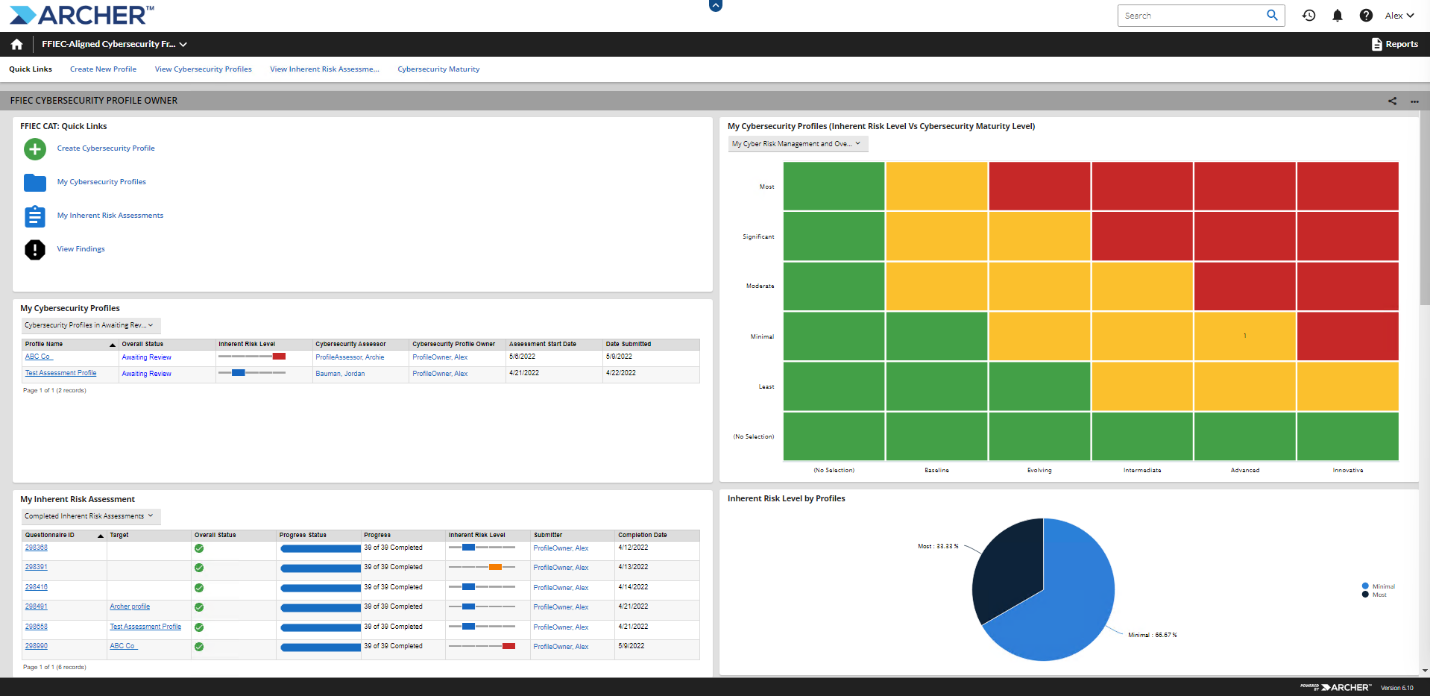Open the Reports page
Screen dimensions: 1430x696
pos(1394,44)
